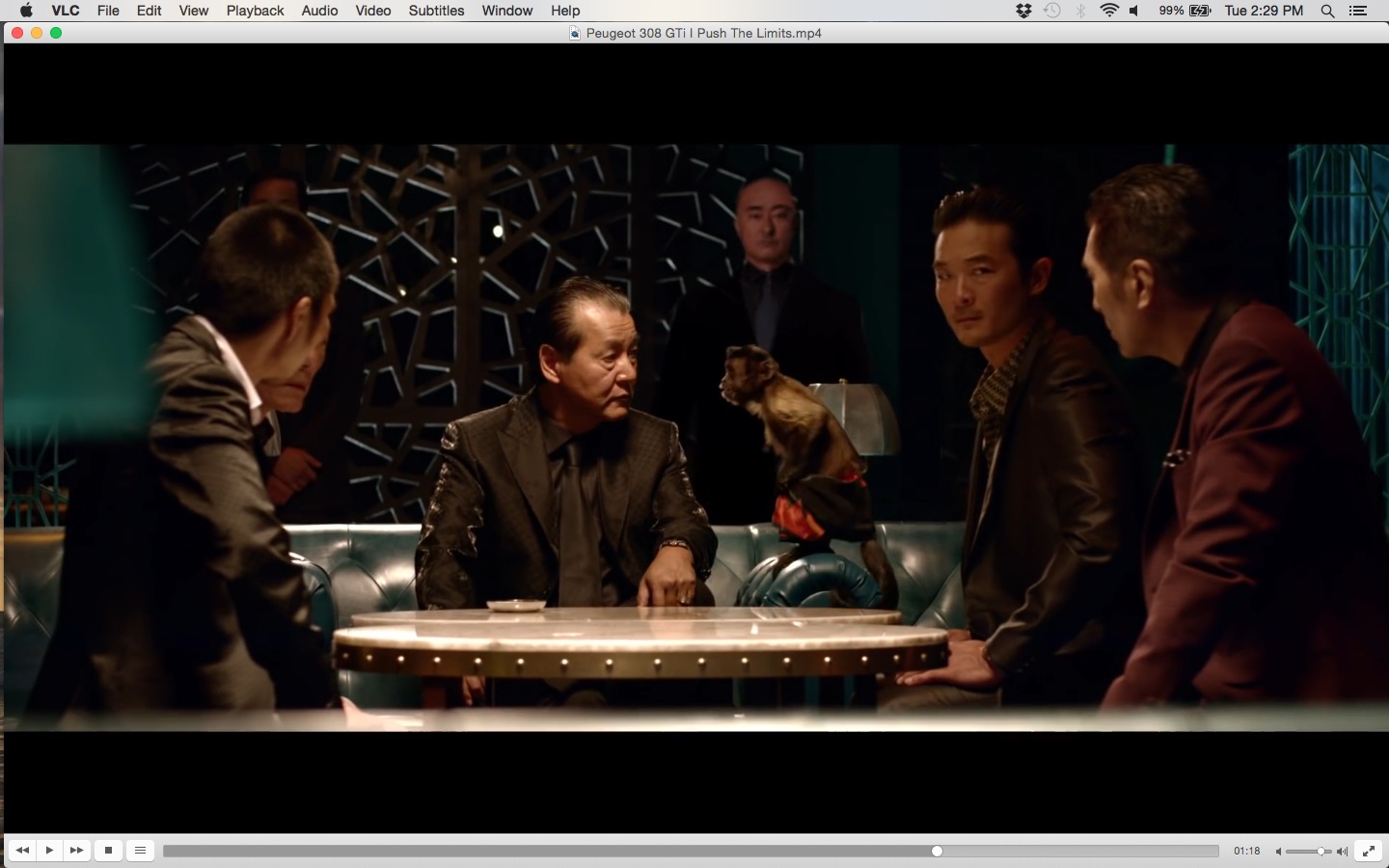The height and width of the screenshot is (868, 1389).
Task: Click the Tue 2:29 PM clock
Action: (x=1264, y=11)
